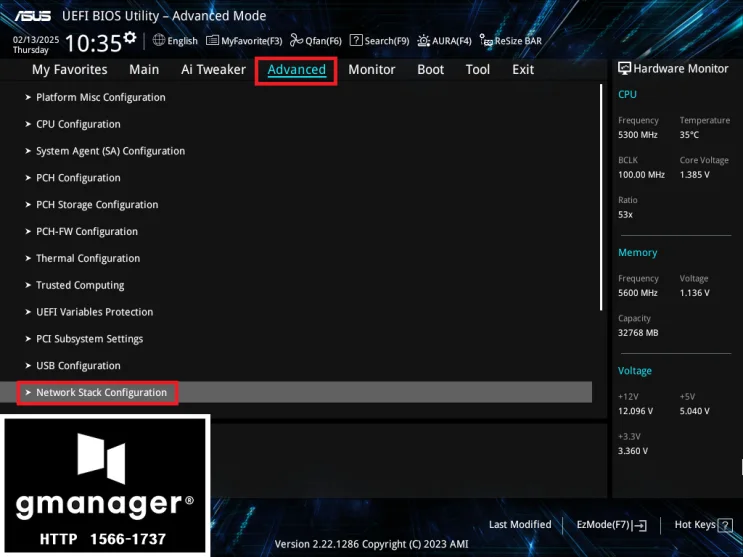Click the +3.3V value 3.360 V
Viewport: 743px width, 557px height.
[x=633, y=451]
